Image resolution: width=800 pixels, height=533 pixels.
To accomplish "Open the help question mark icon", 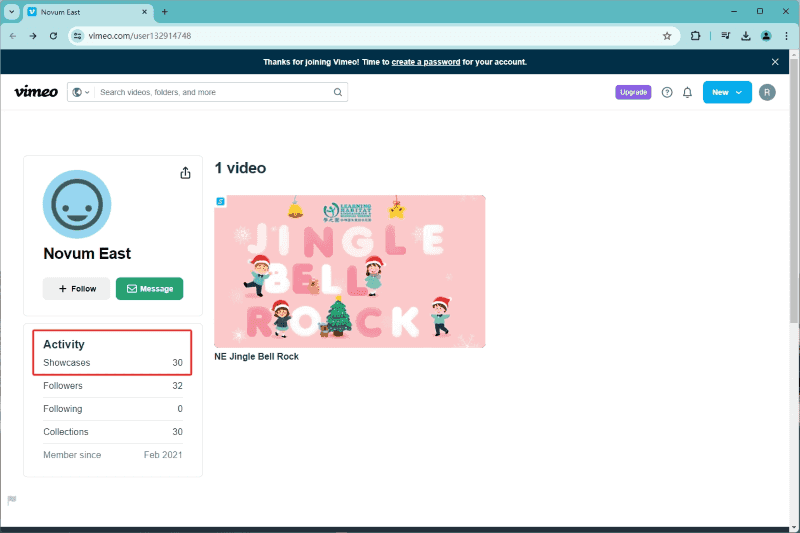I will [x=667, y=92].
